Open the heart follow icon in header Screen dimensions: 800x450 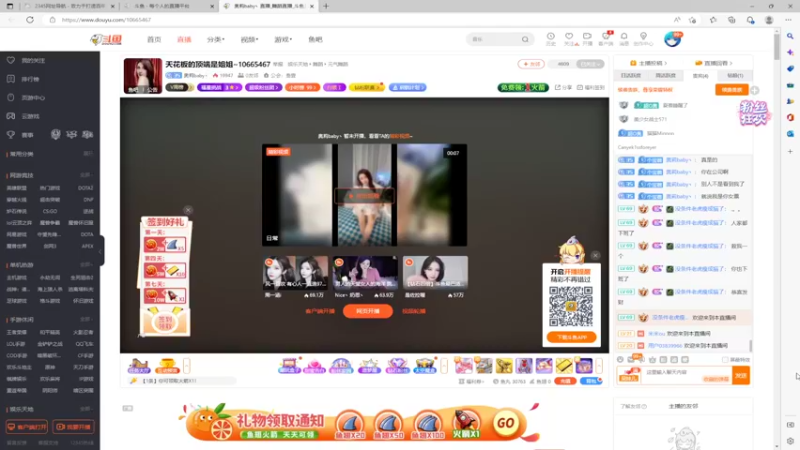[x=569, y=39]
